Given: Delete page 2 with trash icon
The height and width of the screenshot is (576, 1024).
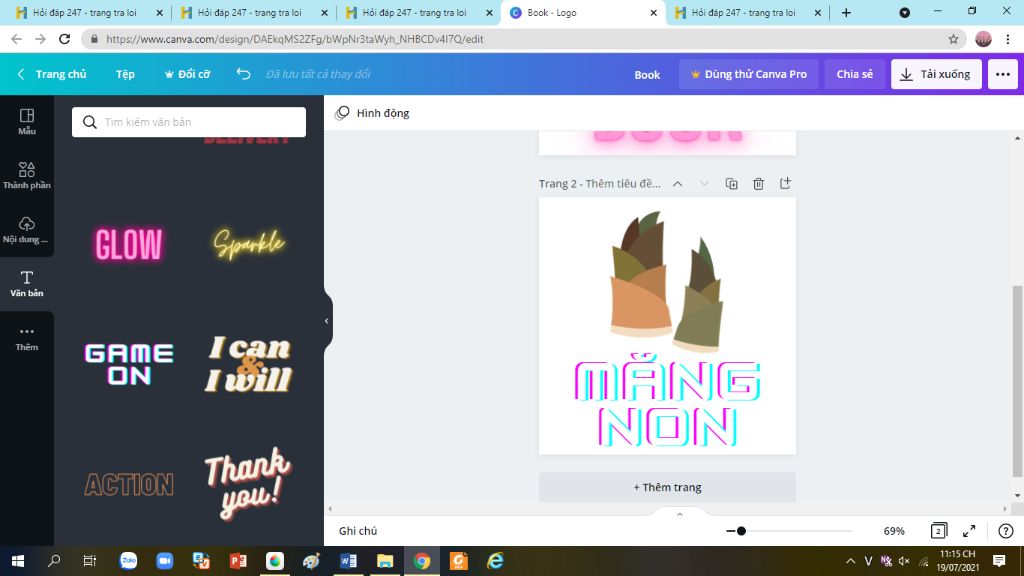Looking at the screenshot, I should [758, 184].
